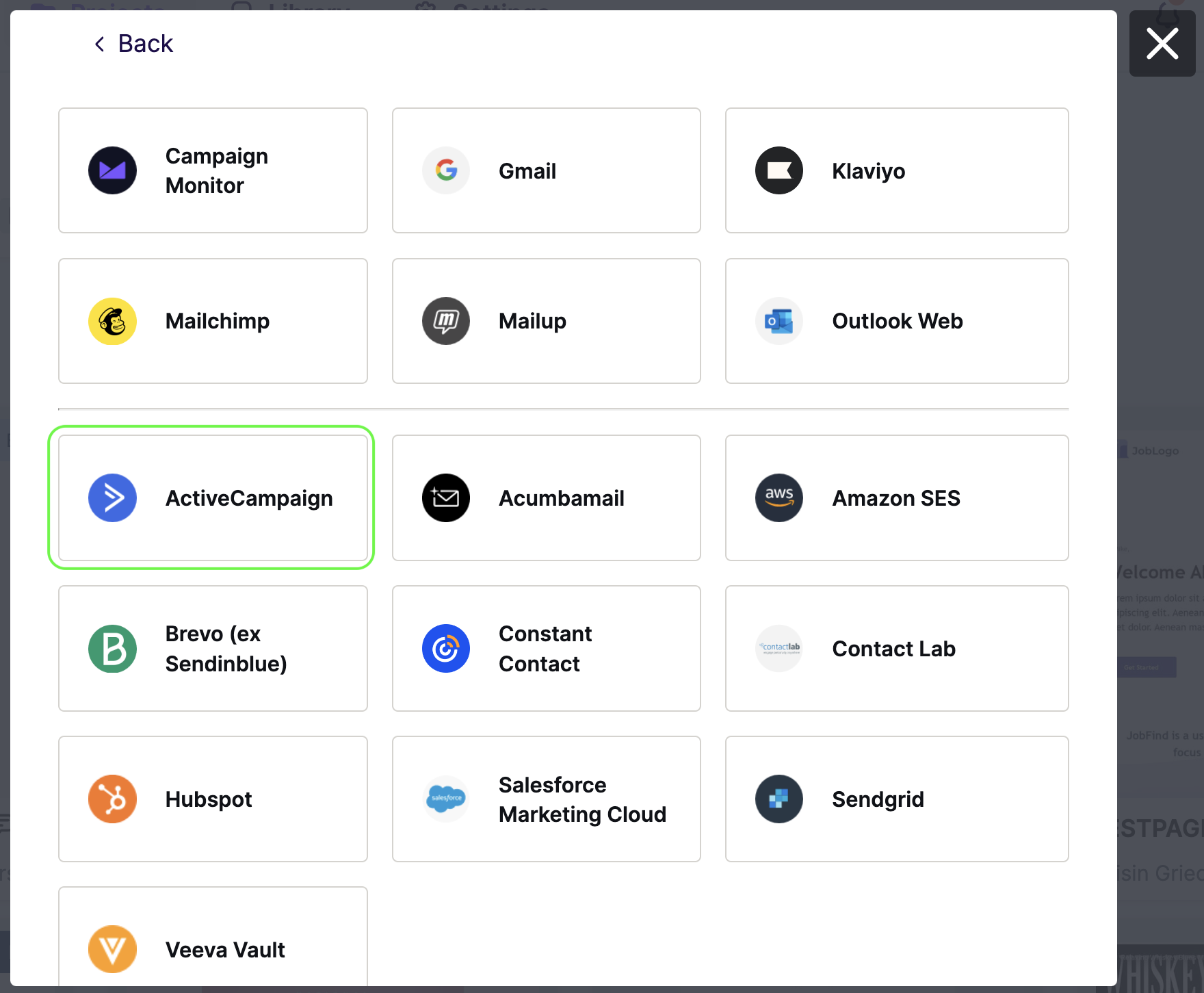Select the Mailchimp label text

(218, 321)
